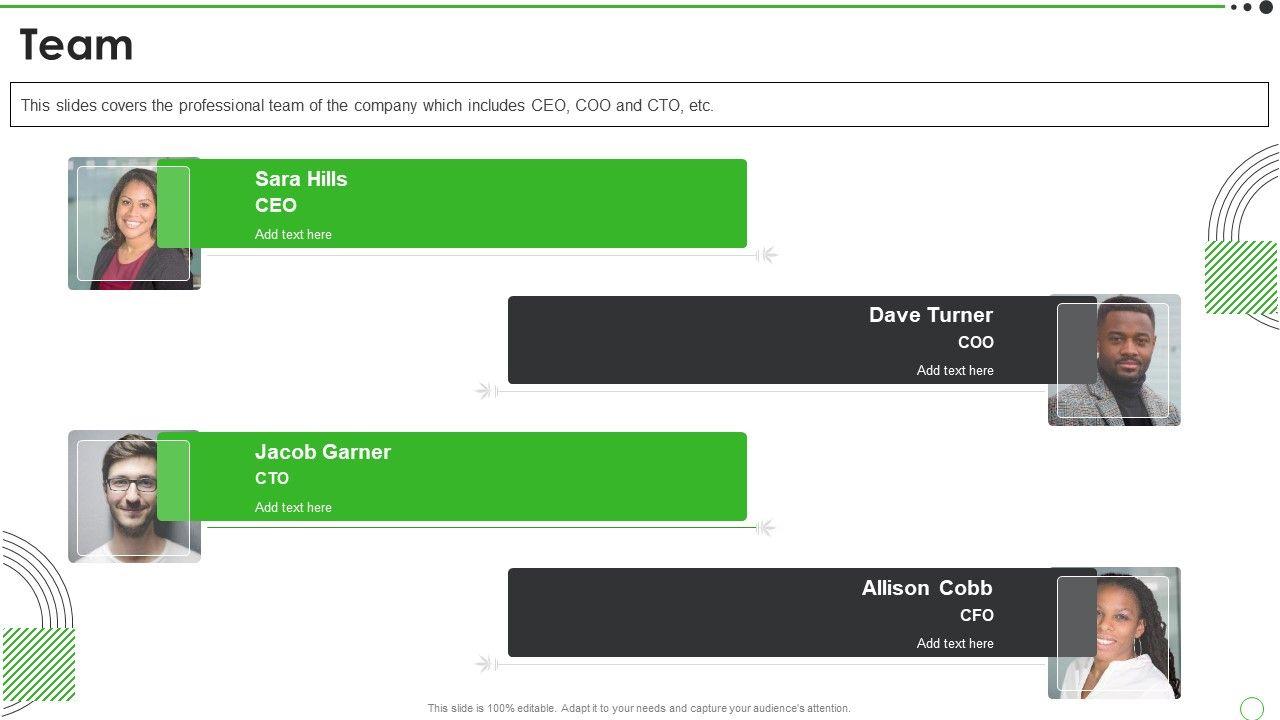
Task: Click the green outlined circle in bottom corner
Action: coord(1251,708)
